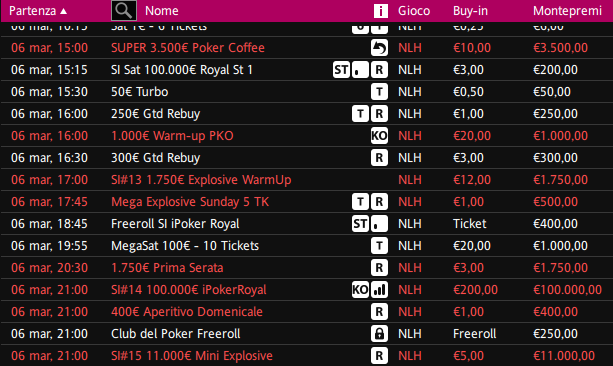
Task: Click KO icon on 1.000€ Warm-up PKO
Action: click(379, 136)
